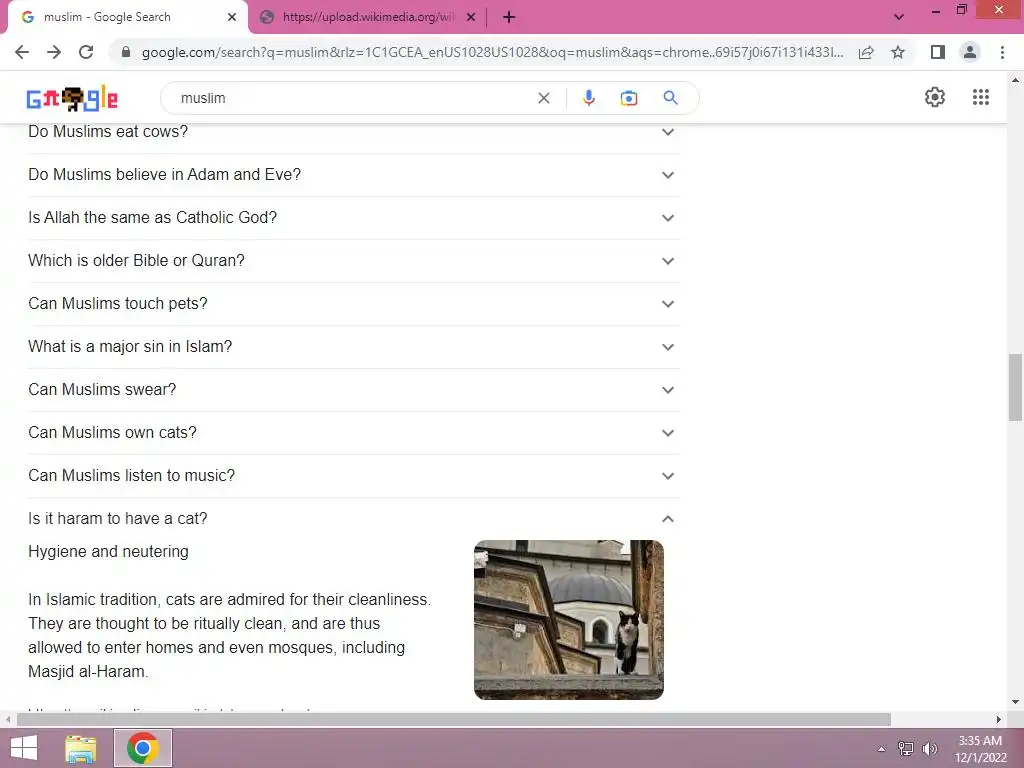
Task: Expand "Can Muslims listen to music?" chevron
Action: (x=667, y=476)
